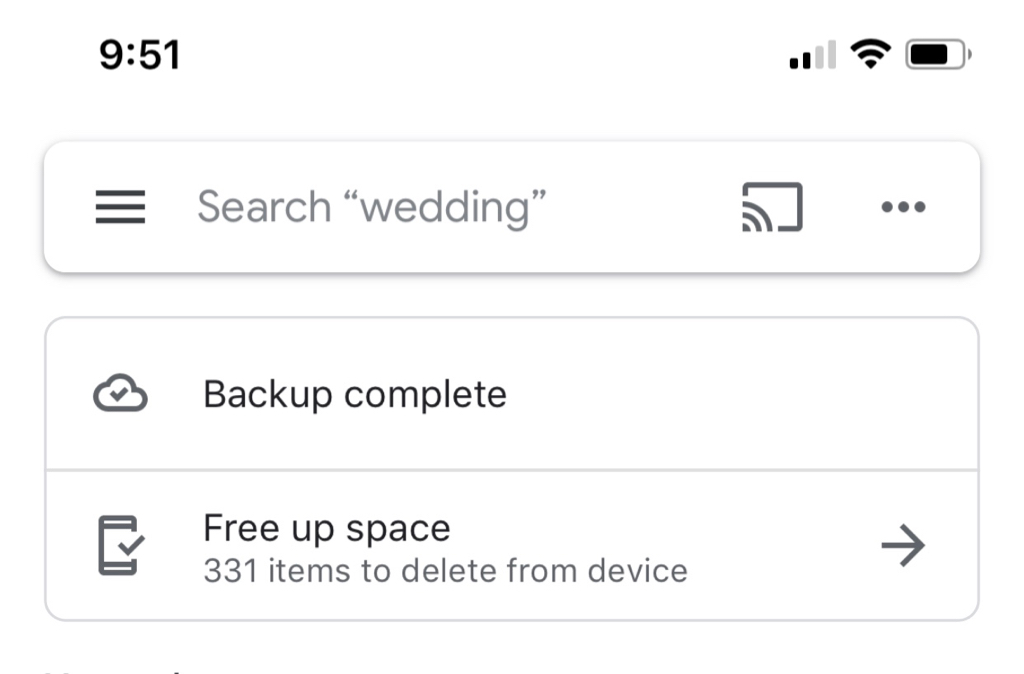Image resolution: width=1024 pixels, height=674 pixels.
Task: Tap "331 items to delete from device" text
Action: [445, 571]
